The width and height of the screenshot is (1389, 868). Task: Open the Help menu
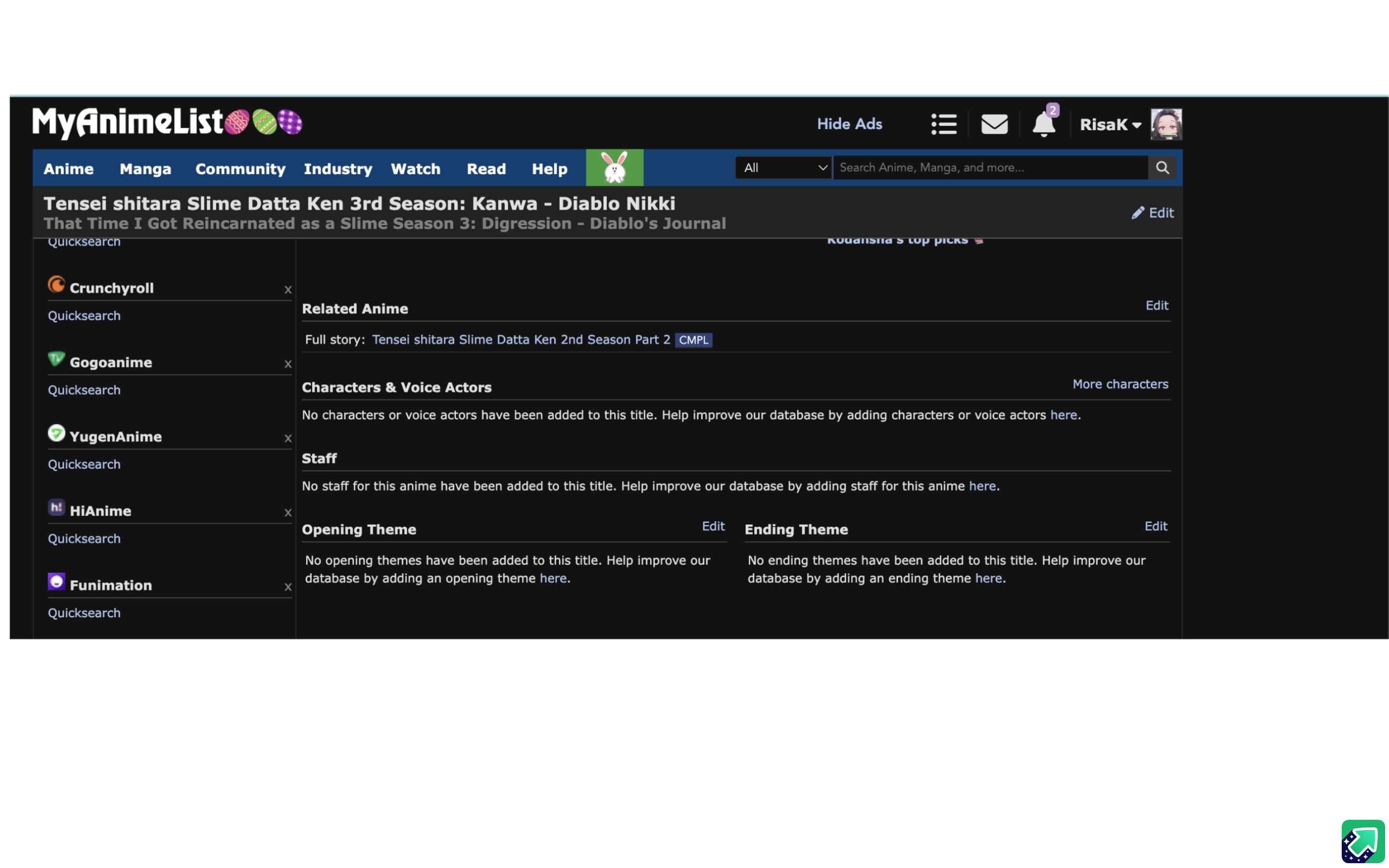tap(549, 169)
